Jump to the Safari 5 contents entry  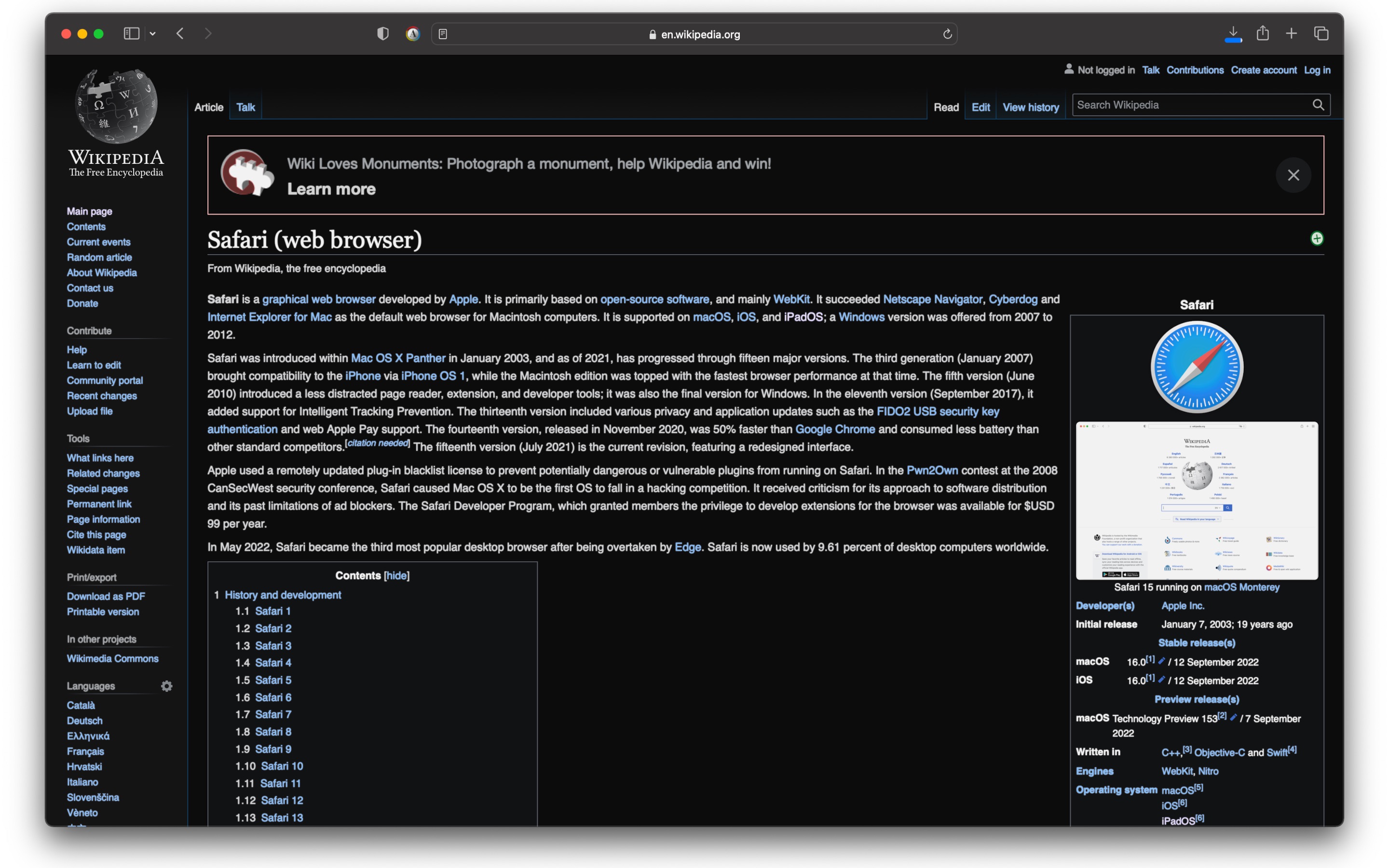click(273, 680)
